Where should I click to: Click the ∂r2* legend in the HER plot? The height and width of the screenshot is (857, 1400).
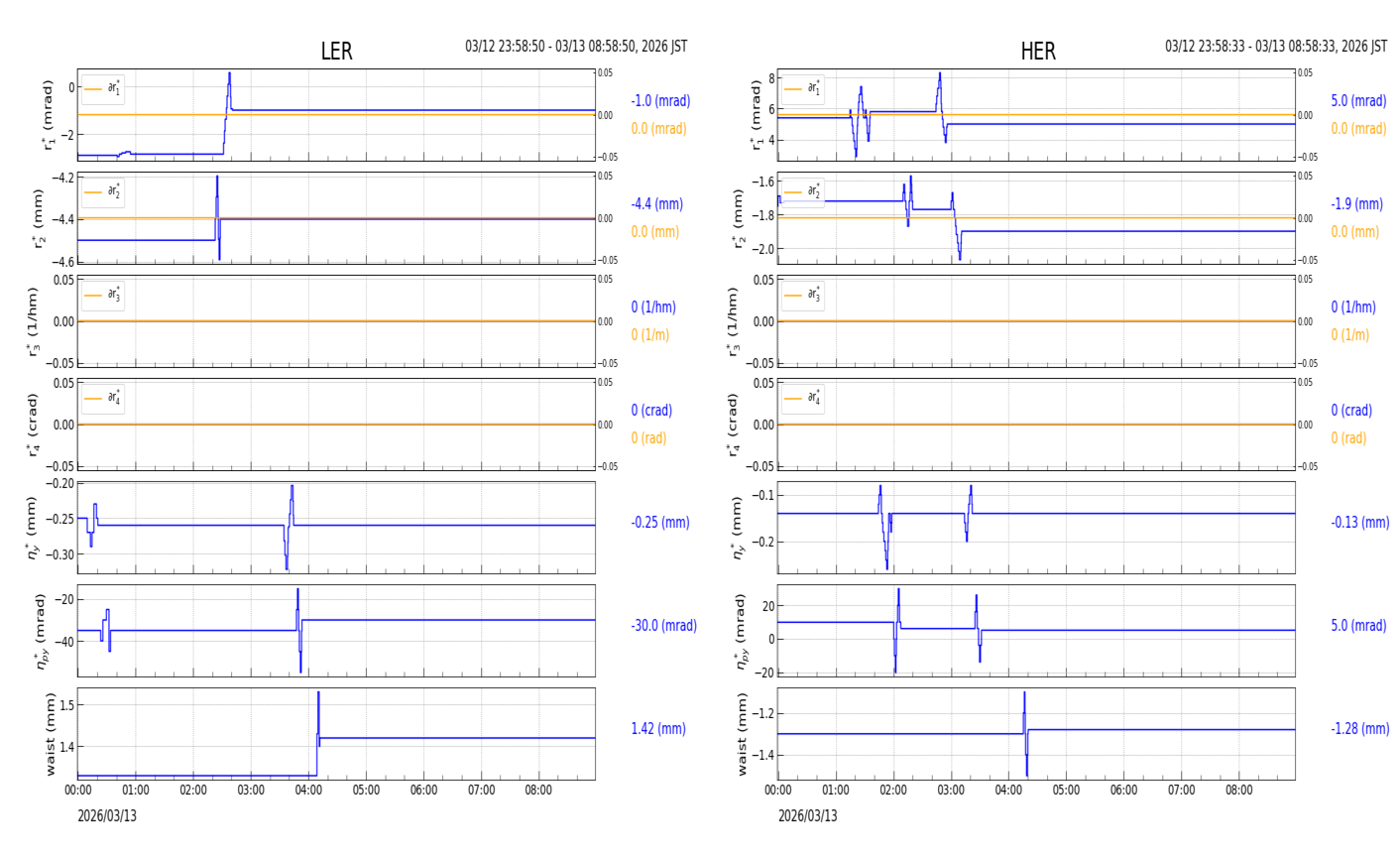click(x=803, y=192)
